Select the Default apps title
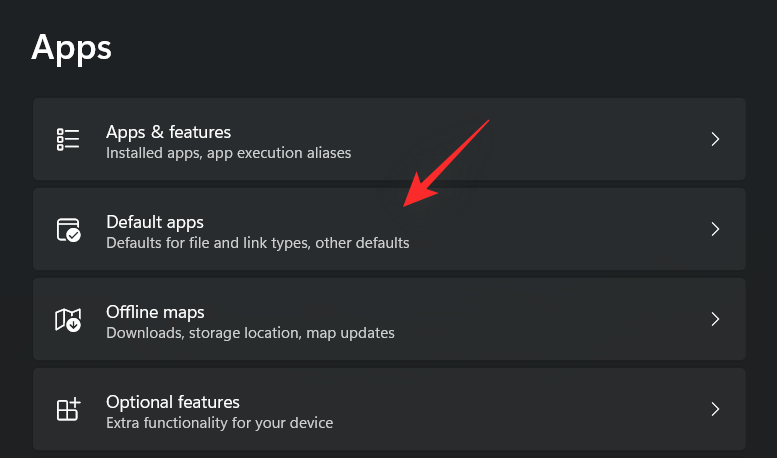Image resolution: width=777 pixels, height=458 pixels. 155,222
